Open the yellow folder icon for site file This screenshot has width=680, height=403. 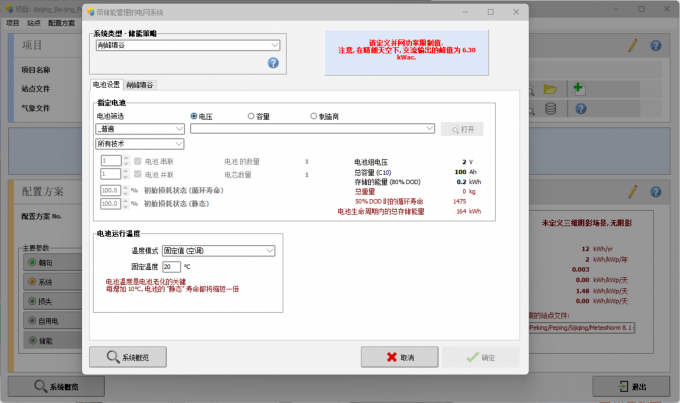pyautogui.click(x=550, y=89)
